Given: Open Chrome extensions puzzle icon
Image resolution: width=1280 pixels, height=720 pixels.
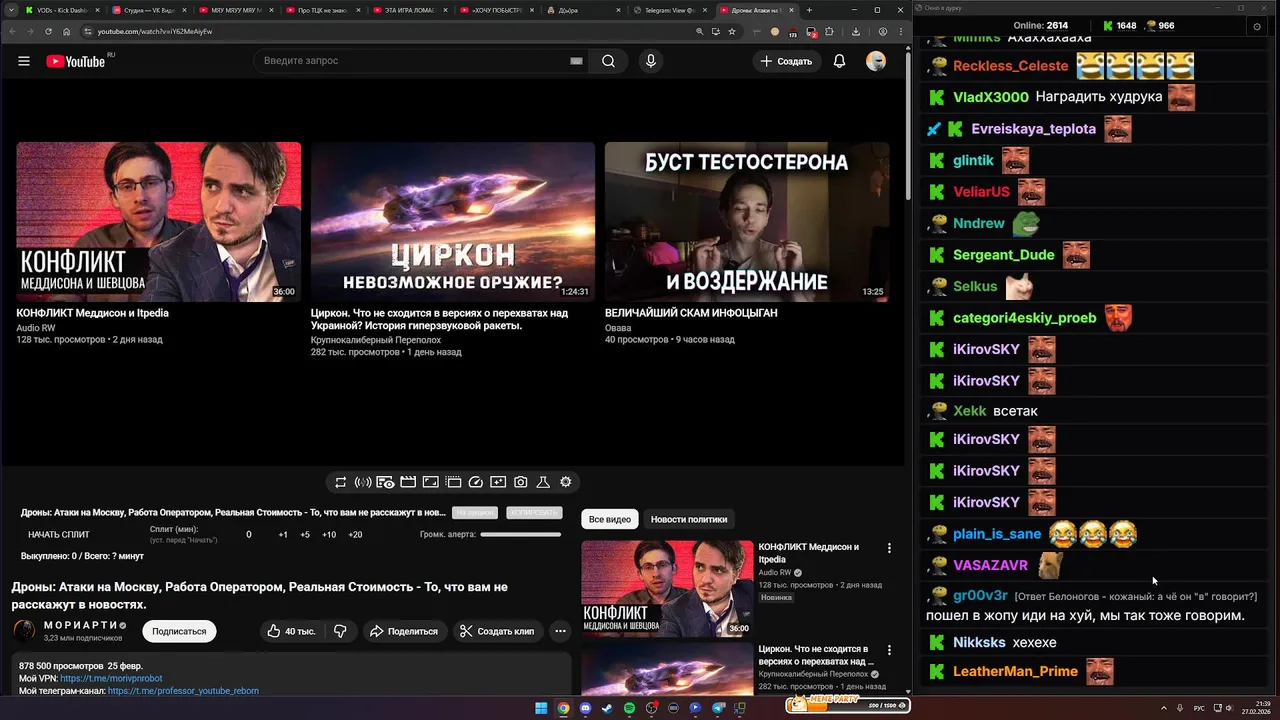Looking at the screenshot, I should point(829,31).
